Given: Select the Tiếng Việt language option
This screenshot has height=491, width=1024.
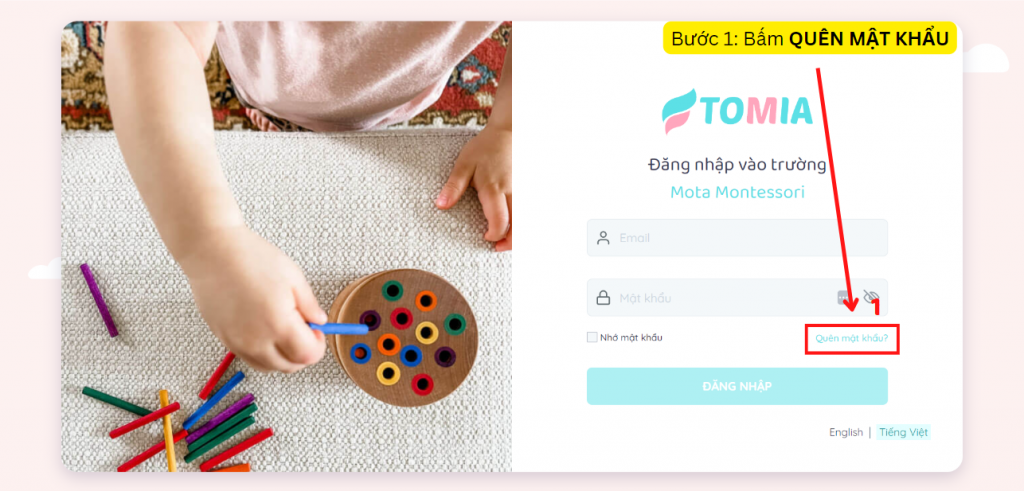Looking at the screenshot, I should 903,432.
